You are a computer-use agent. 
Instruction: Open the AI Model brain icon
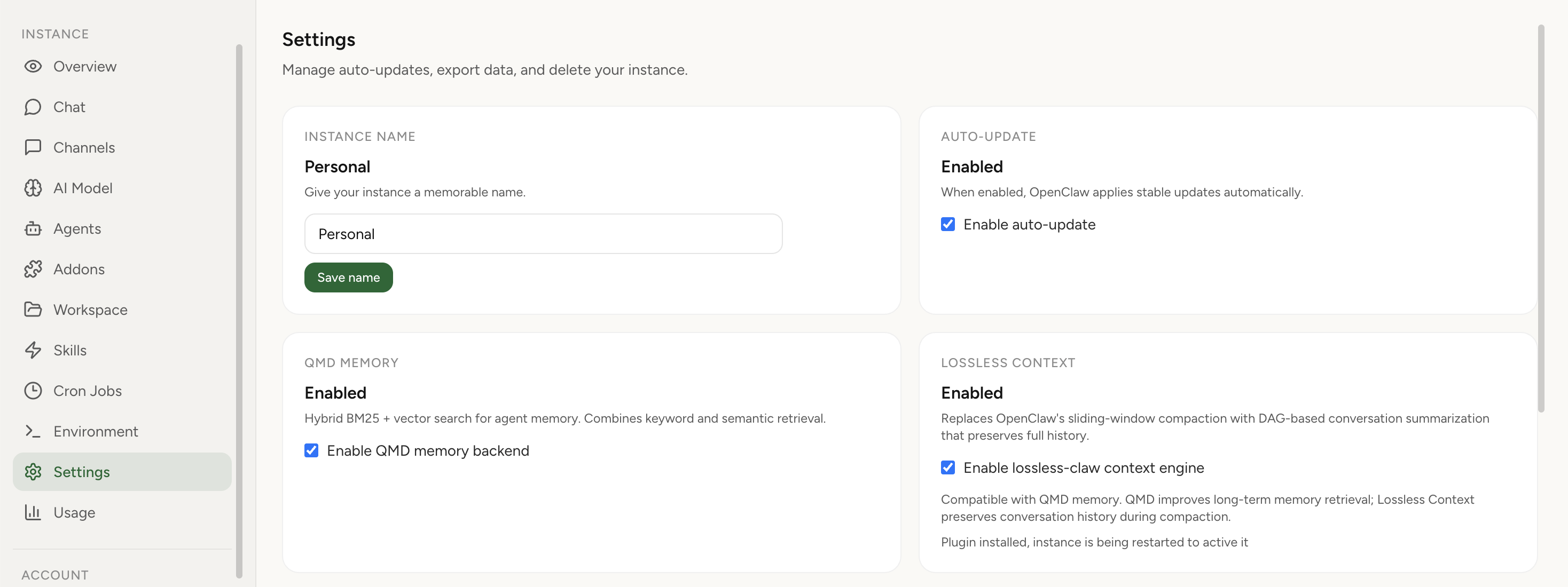[34, 187]
